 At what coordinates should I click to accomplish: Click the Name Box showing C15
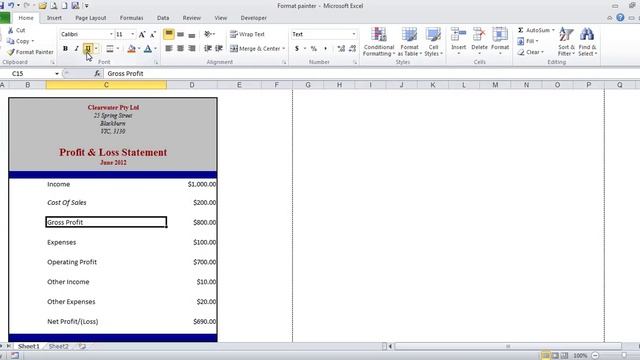click(x=31, y=73)
